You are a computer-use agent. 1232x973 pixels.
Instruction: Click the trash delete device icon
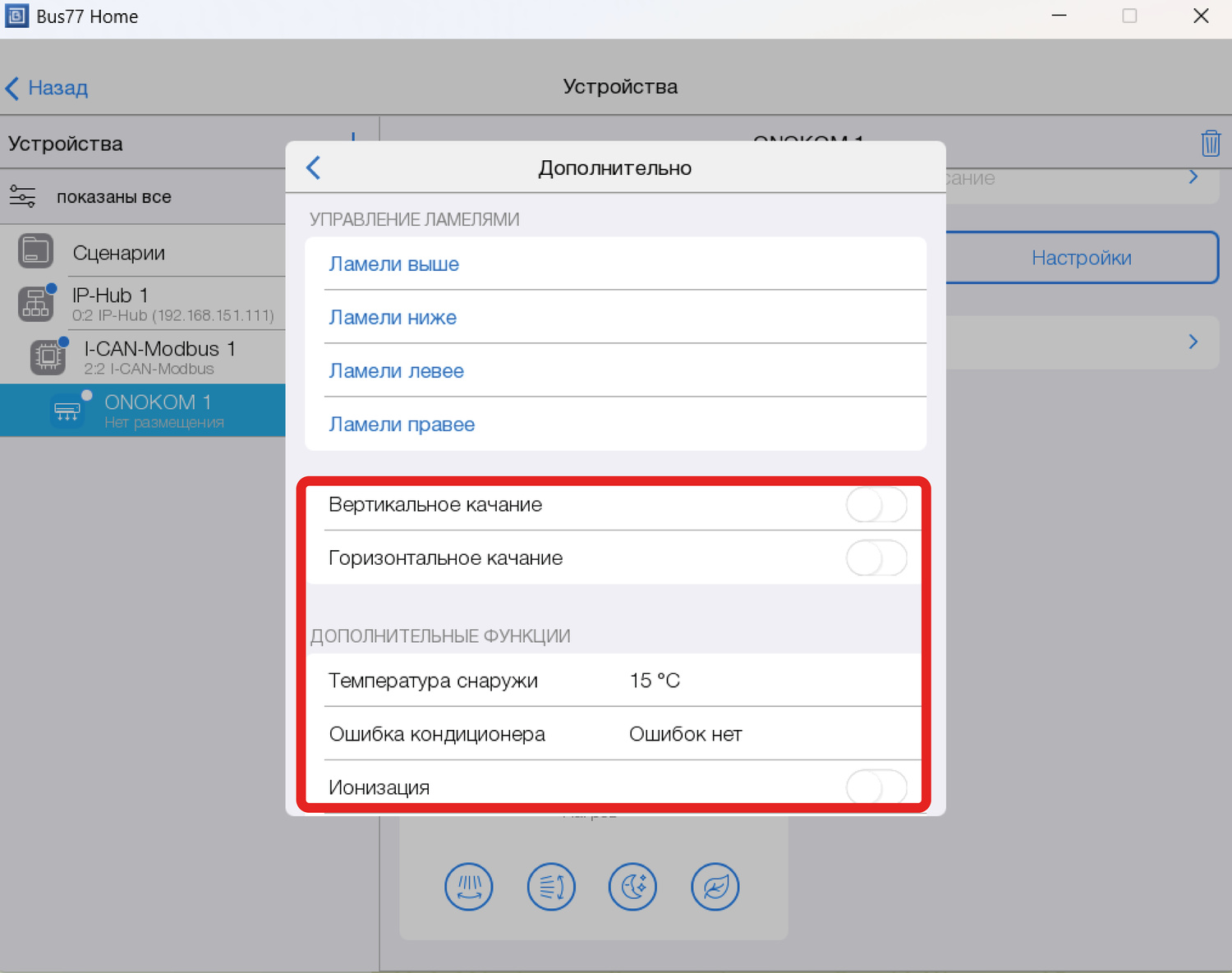click(1210, 144)
